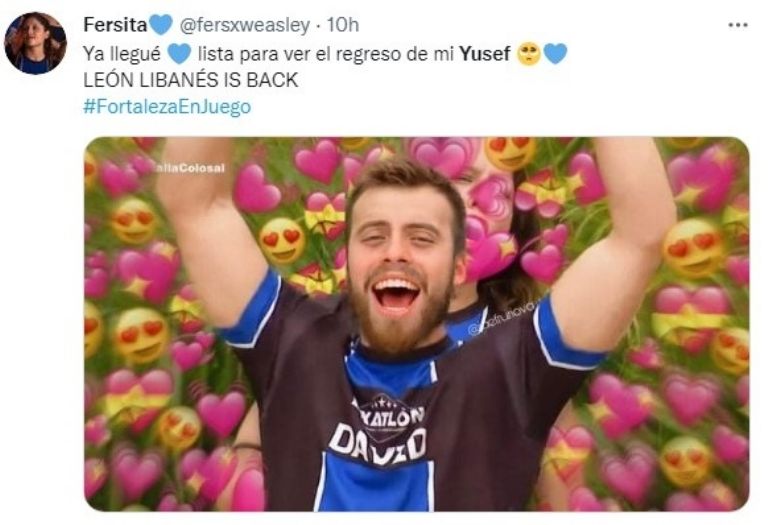Open the @fersxweasley handle link
Viewport: 768px width, 525px height.
click(245, 25)
